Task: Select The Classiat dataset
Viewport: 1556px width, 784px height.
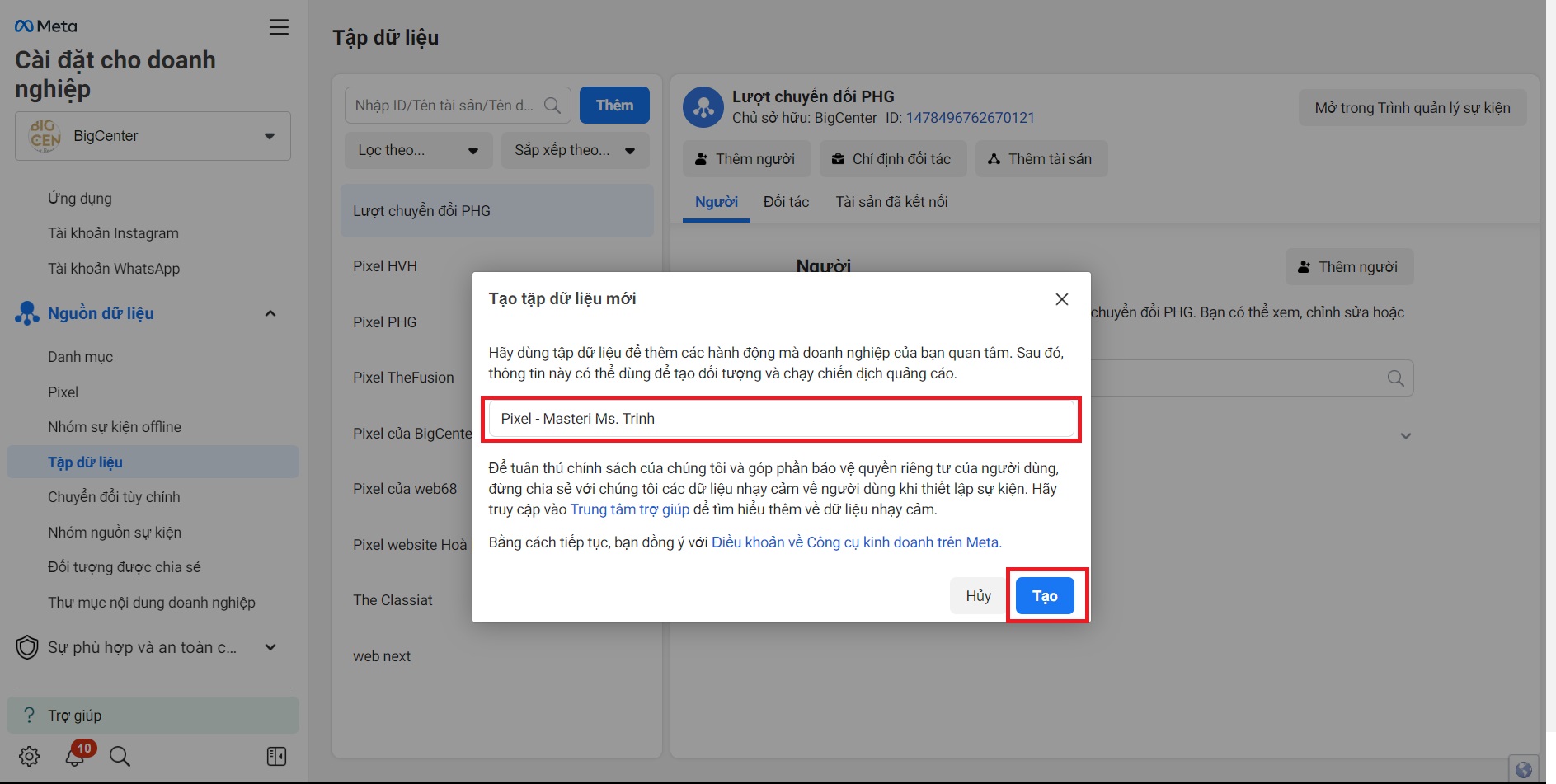Action: [393, 600]
